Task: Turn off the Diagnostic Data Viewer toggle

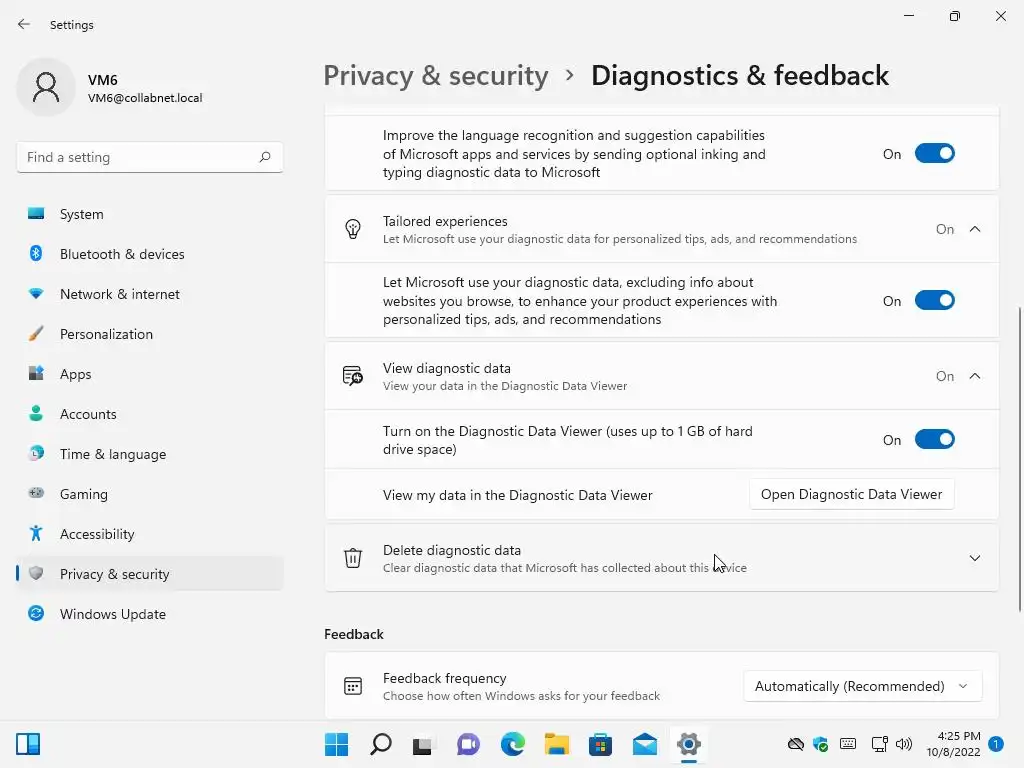Action: (934, 440)
